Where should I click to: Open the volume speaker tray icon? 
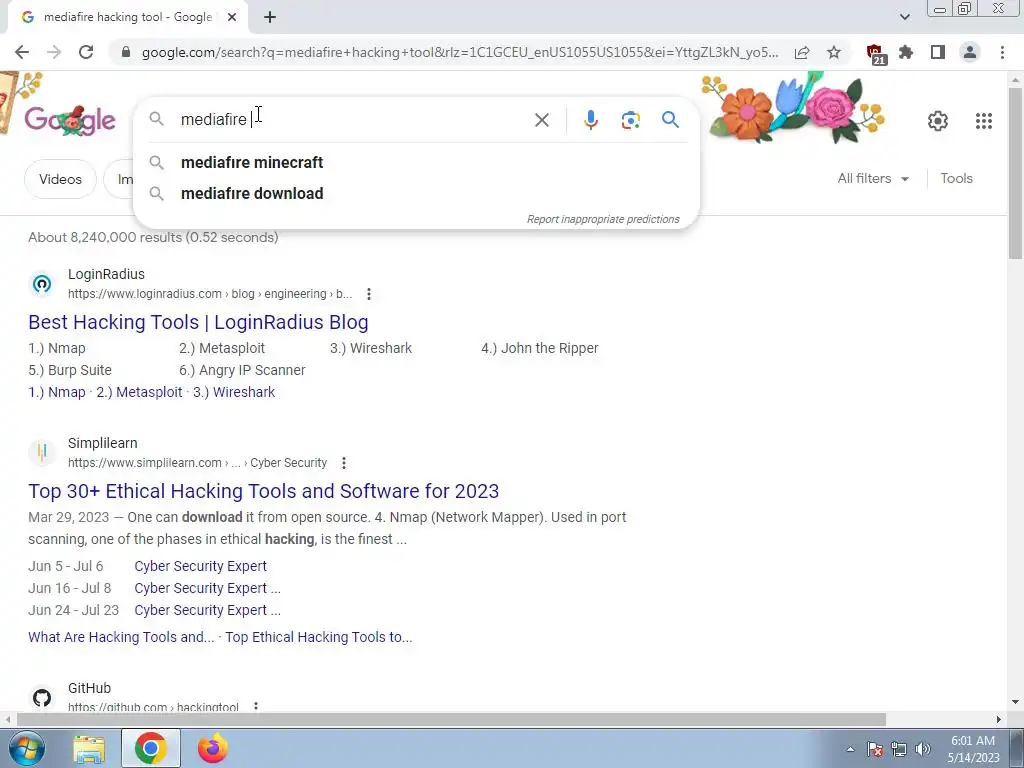coord(923,749)
